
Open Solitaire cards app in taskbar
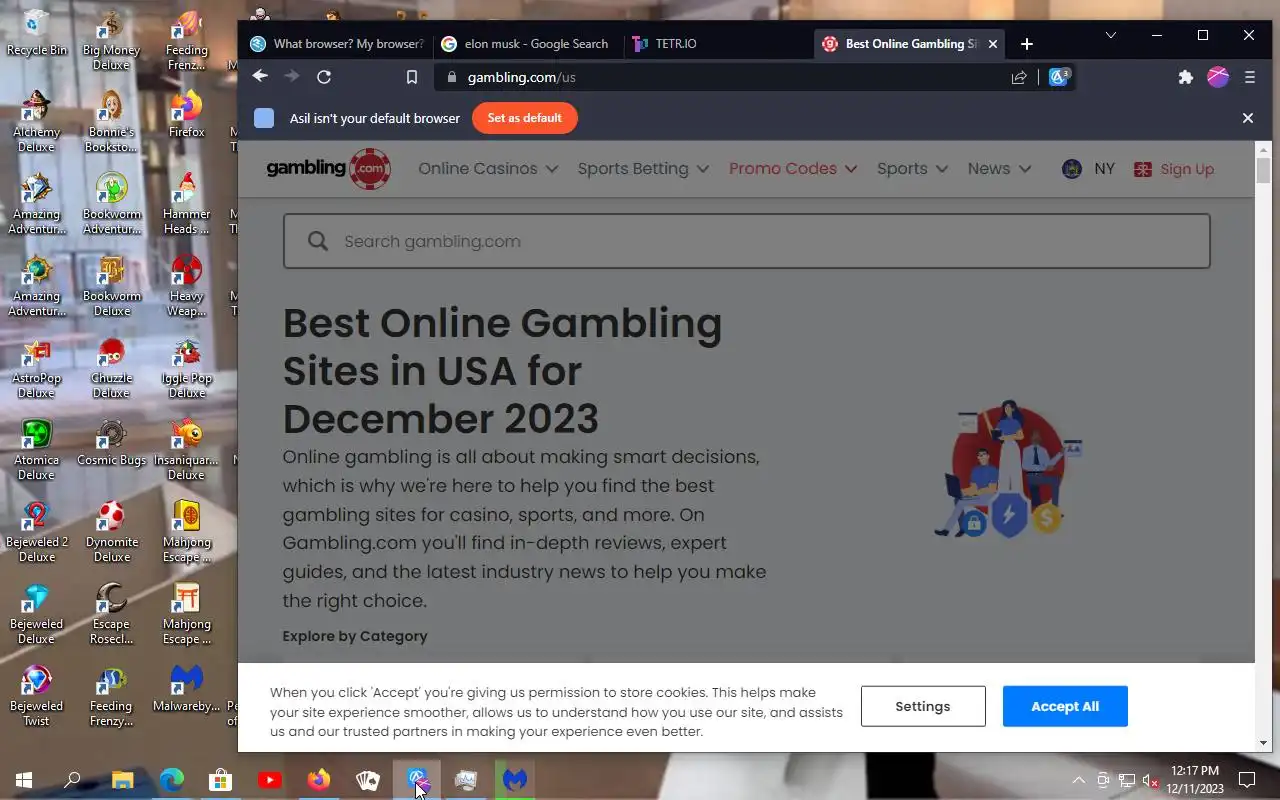(x=368, y=780)
